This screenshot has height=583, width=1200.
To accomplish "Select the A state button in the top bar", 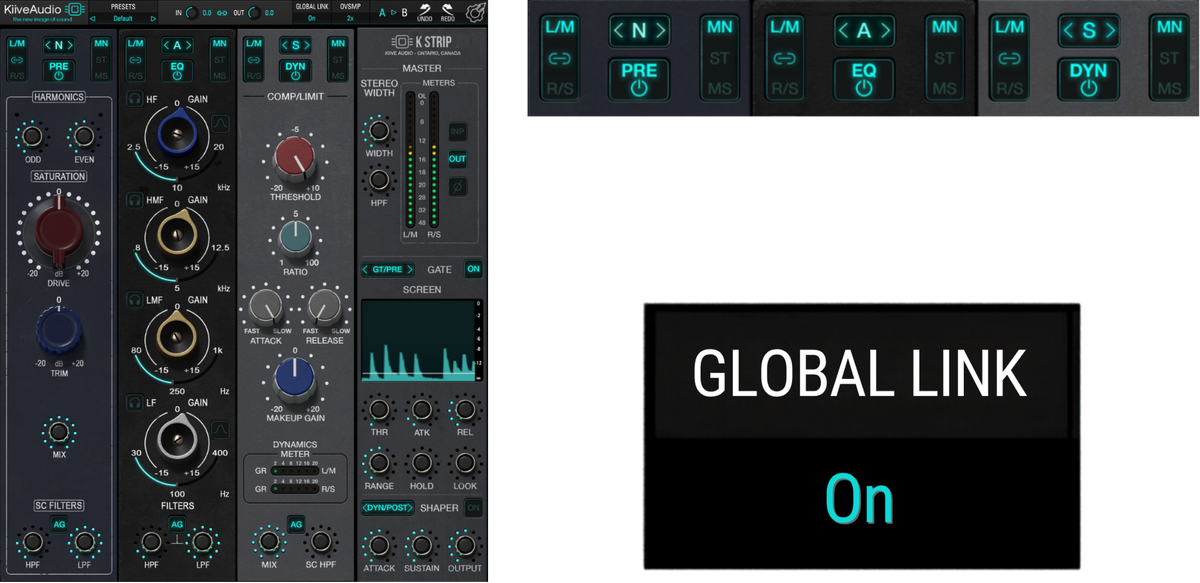I will pos(381,13).
